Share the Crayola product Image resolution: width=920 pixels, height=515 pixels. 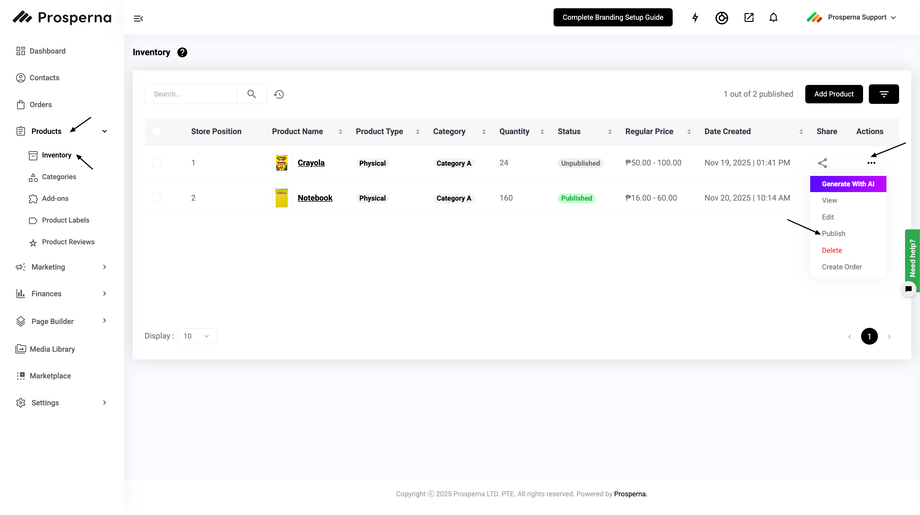point(822,163)
